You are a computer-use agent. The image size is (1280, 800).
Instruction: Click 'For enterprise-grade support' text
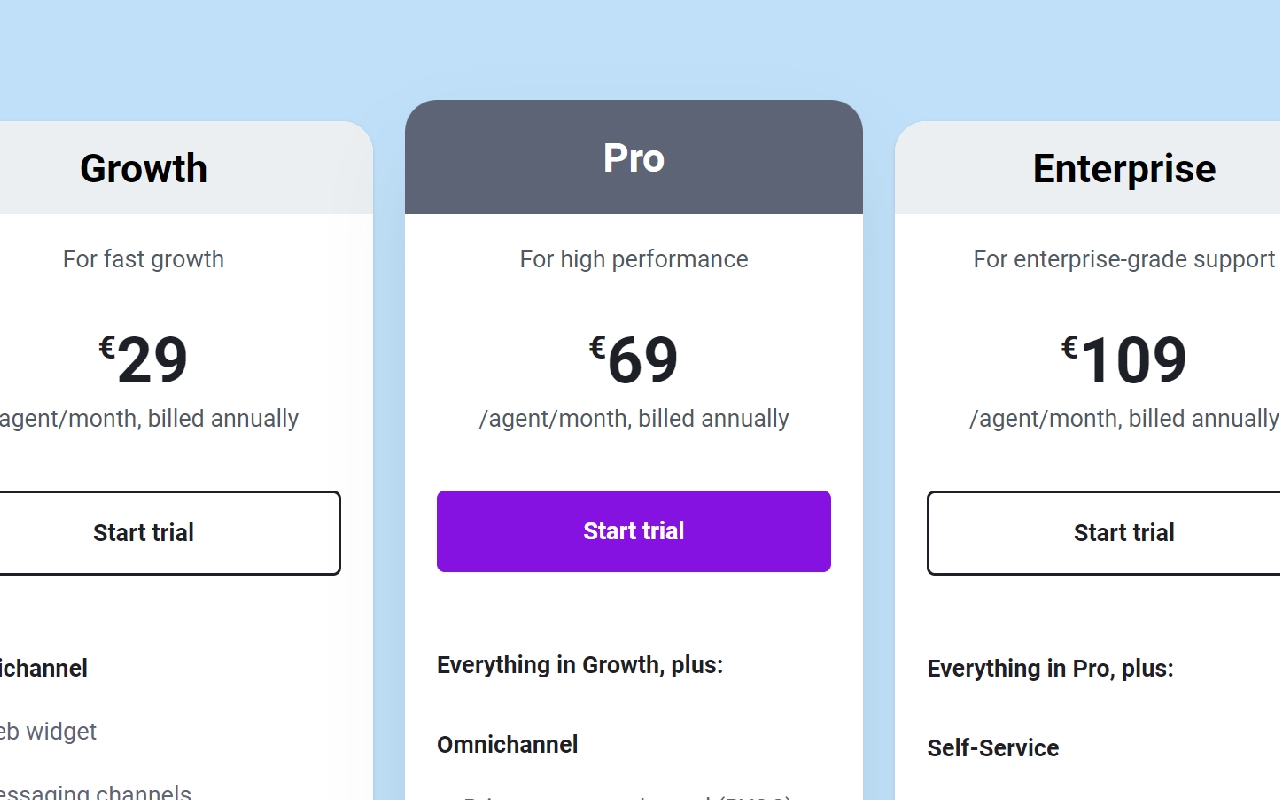(1124, 259)
